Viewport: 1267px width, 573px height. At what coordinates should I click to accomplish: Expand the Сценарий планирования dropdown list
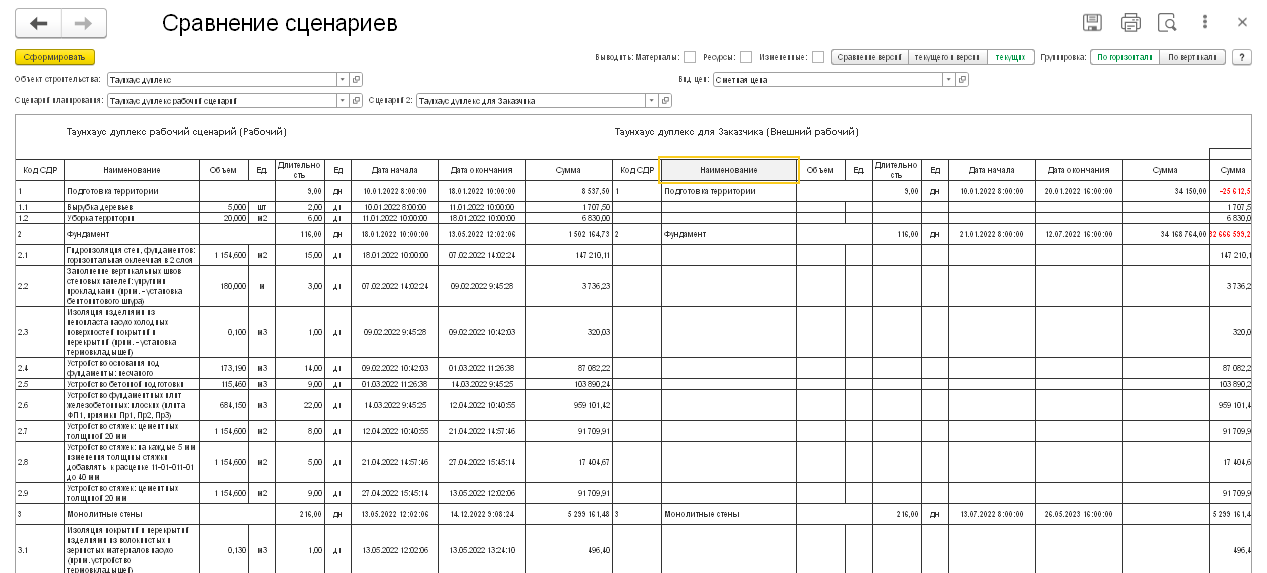tap(343, 100)
